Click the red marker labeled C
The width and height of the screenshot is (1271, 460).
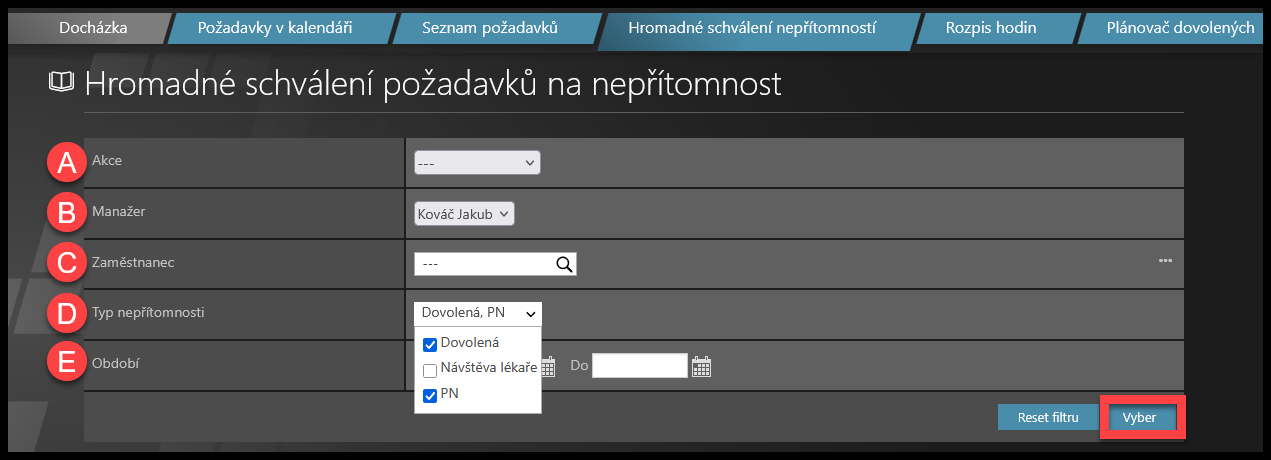(x=66, y=263)
